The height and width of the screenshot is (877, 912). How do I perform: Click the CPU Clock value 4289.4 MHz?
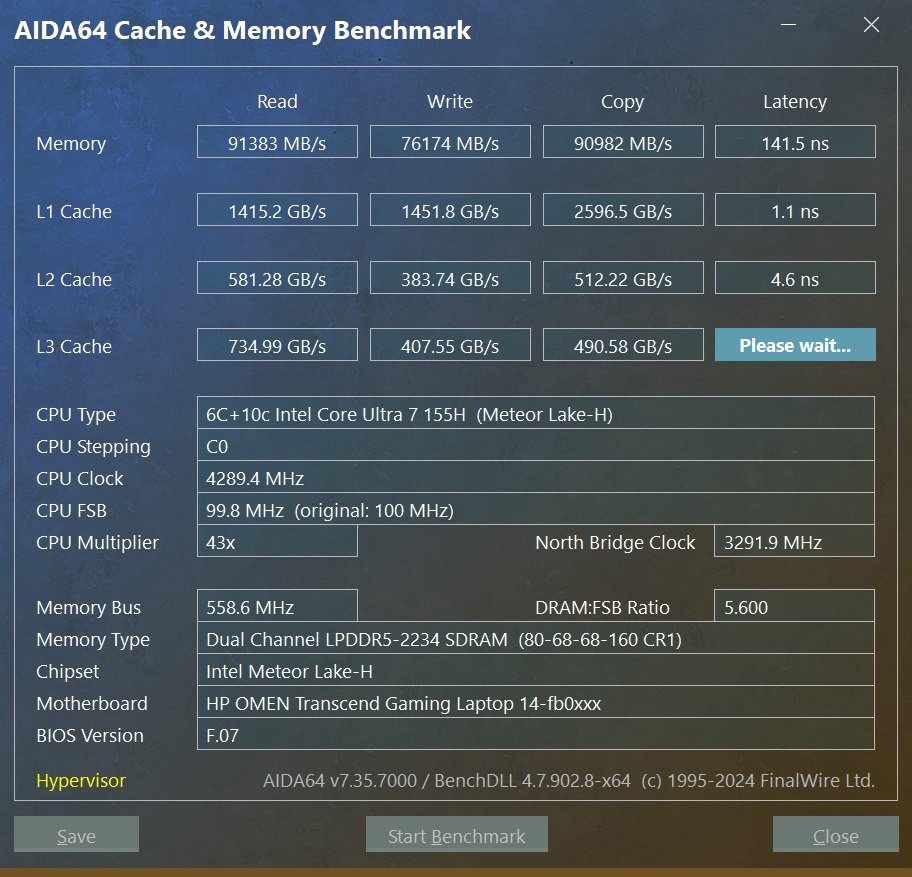click(x=536, y=477)
